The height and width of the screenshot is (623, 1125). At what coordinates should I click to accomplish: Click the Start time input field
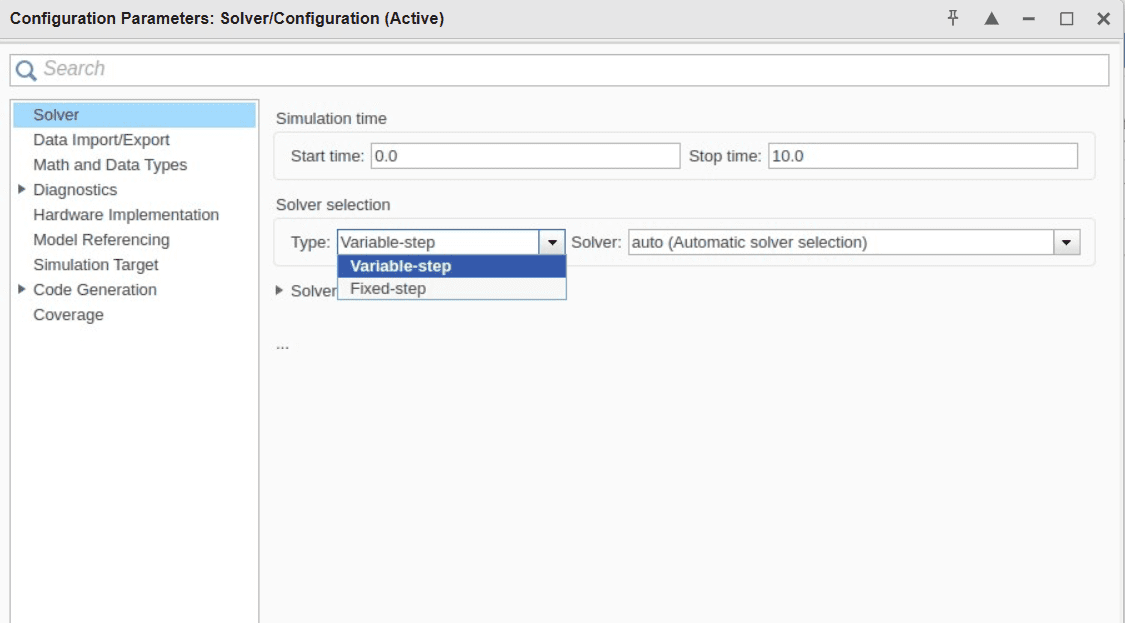coord(525,156)
